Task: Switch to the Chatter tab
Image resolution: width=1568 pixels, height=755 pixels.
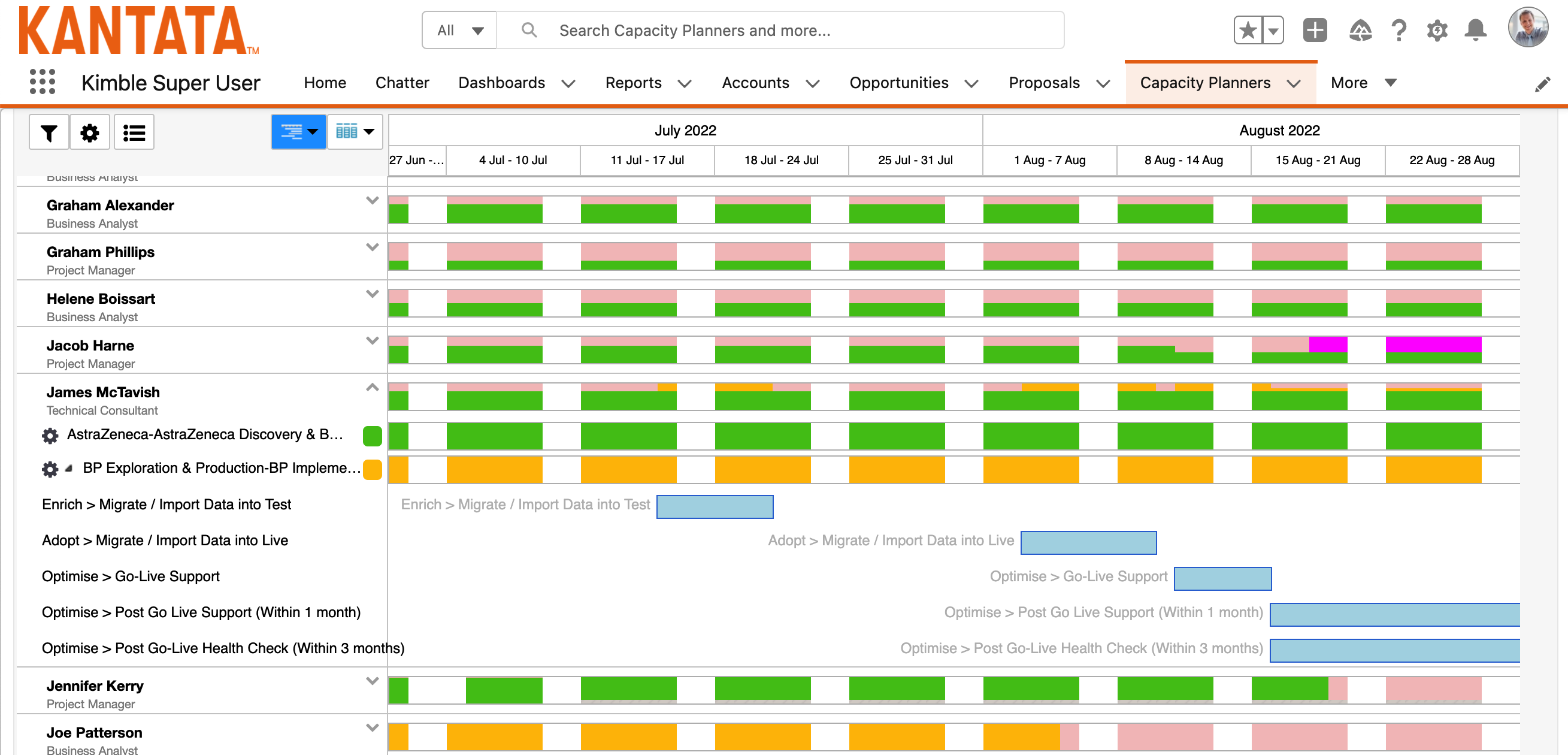Action: 402,83
